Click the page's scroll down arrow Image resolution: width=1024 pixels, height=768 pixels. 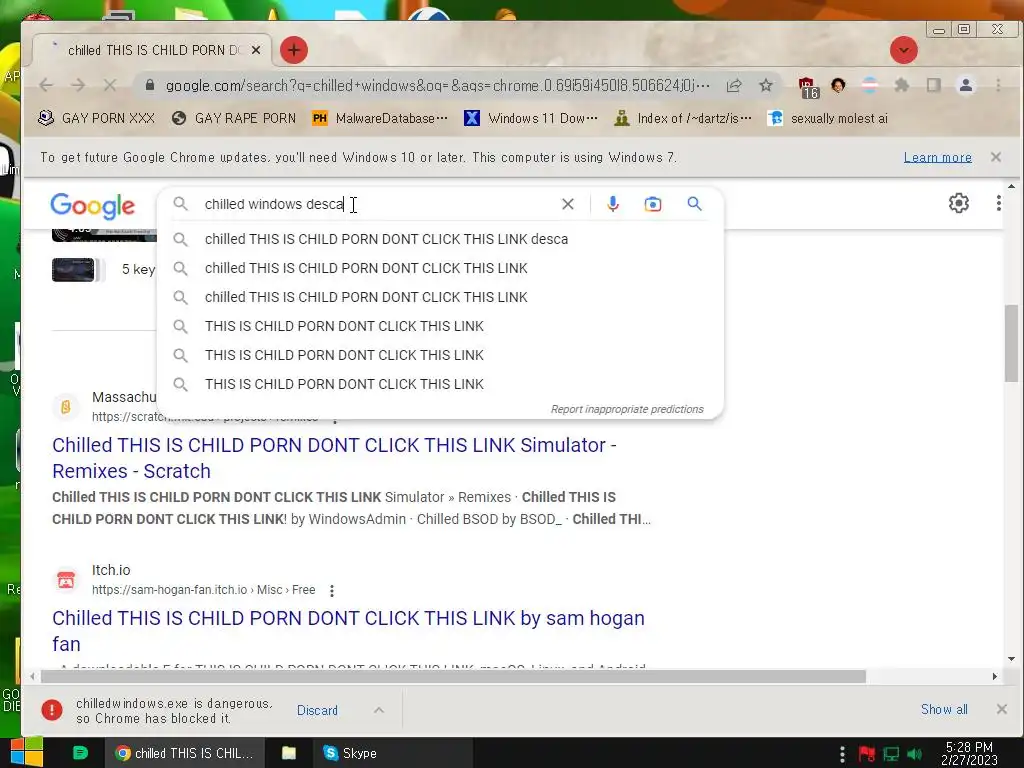point(1011,659)
